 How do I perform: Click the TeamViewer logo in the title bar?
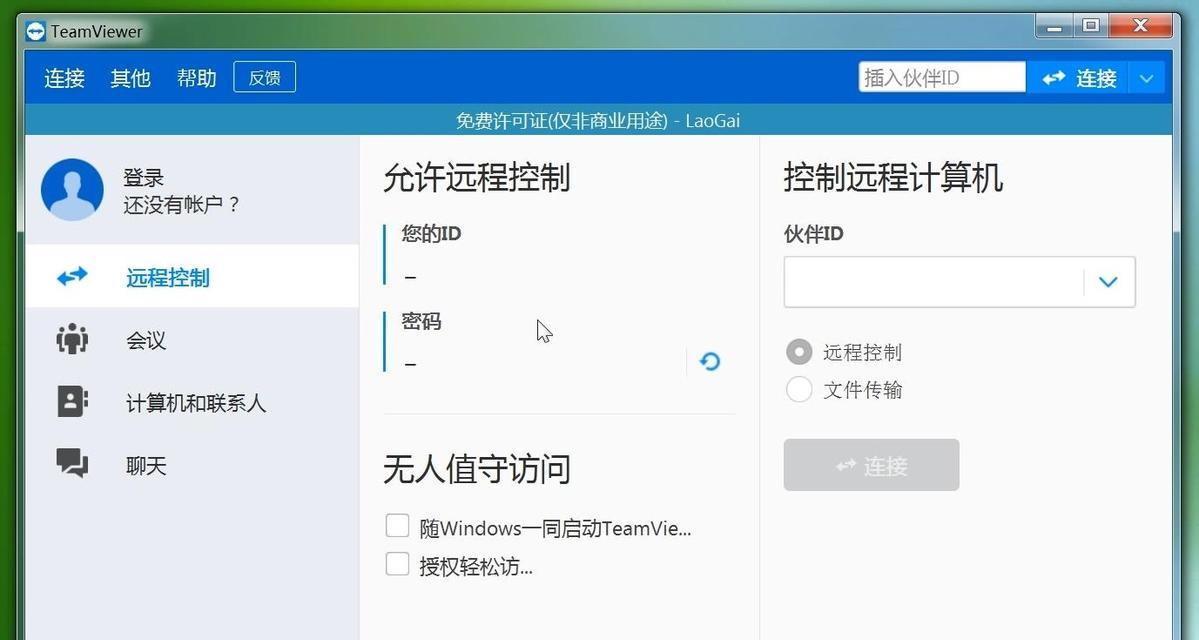(x=35, y=31)
